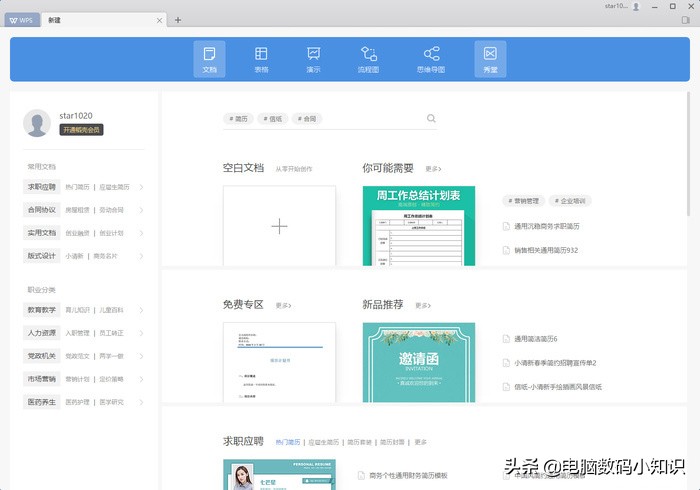Viewport: 700px width, 490px height.
Task: Open the 实用文档 sidebar category
Action: tap(42, 233)
